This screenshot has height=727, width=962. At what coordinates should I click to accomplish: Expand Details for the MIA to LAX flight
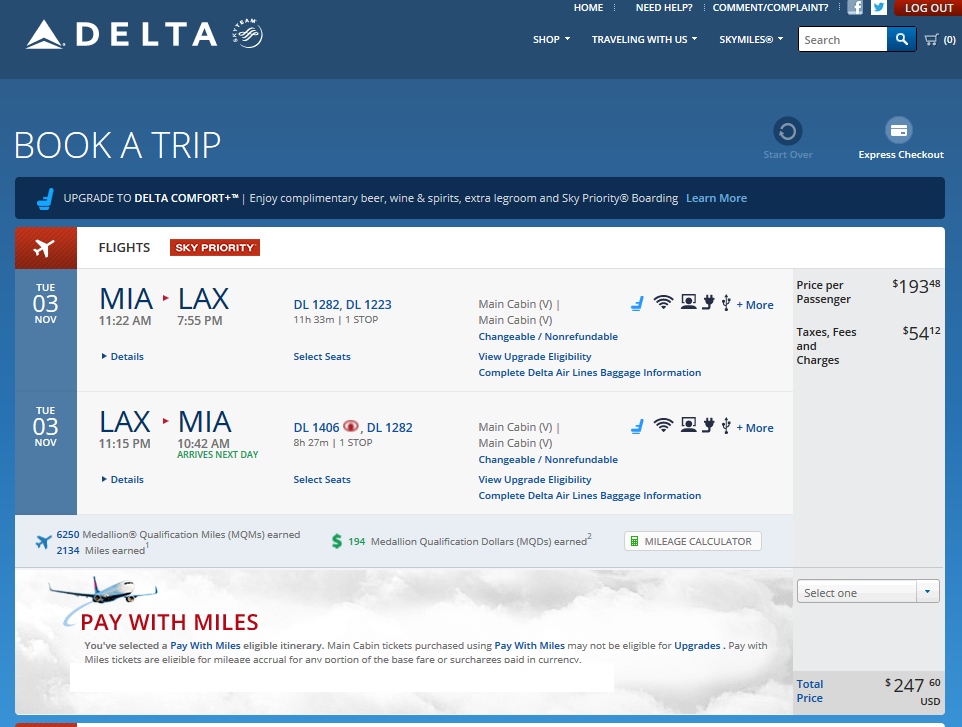point(123,356)
